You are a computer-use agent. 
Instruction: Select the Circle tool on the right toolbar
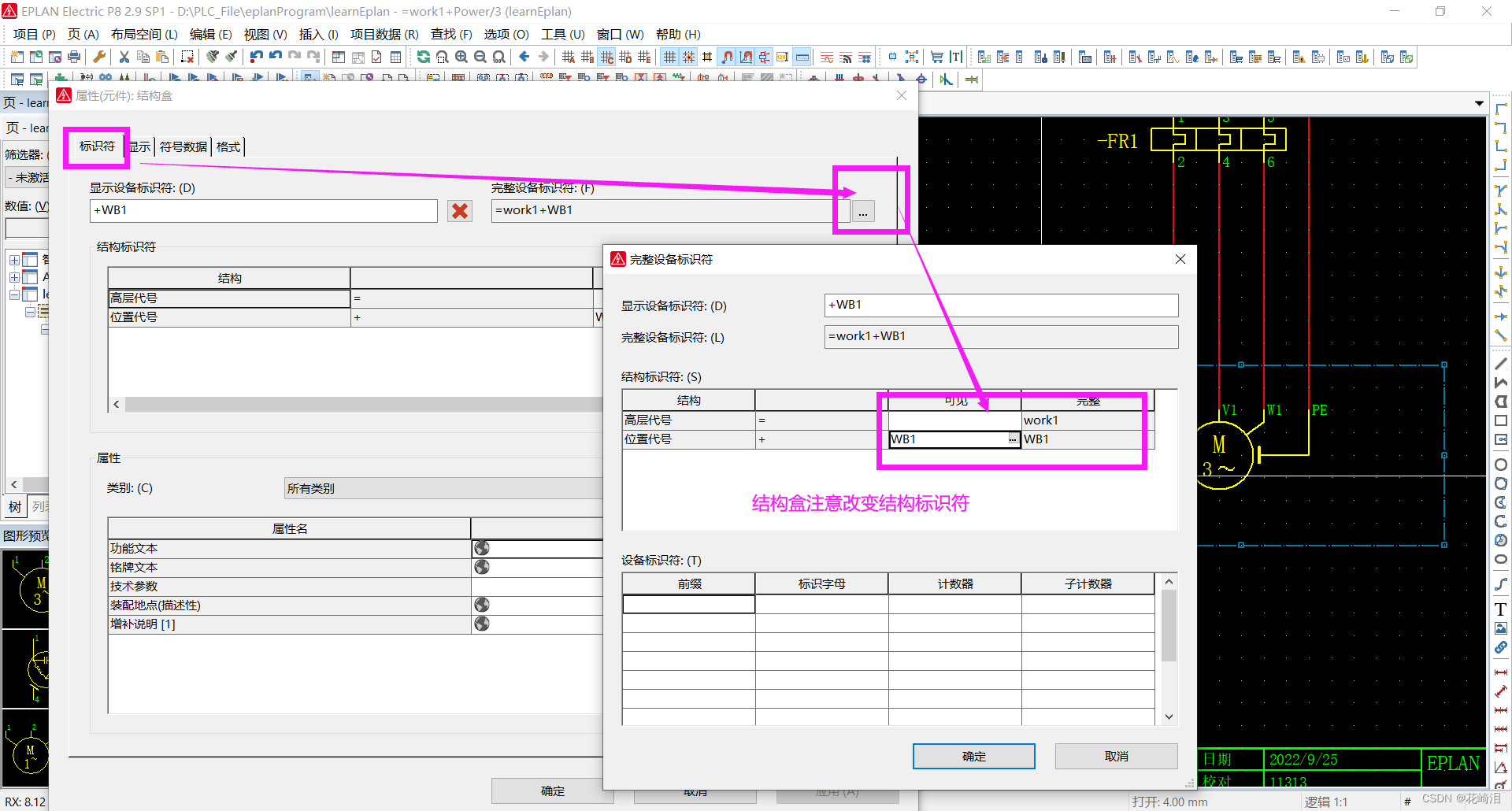(x=1500, y=465)
